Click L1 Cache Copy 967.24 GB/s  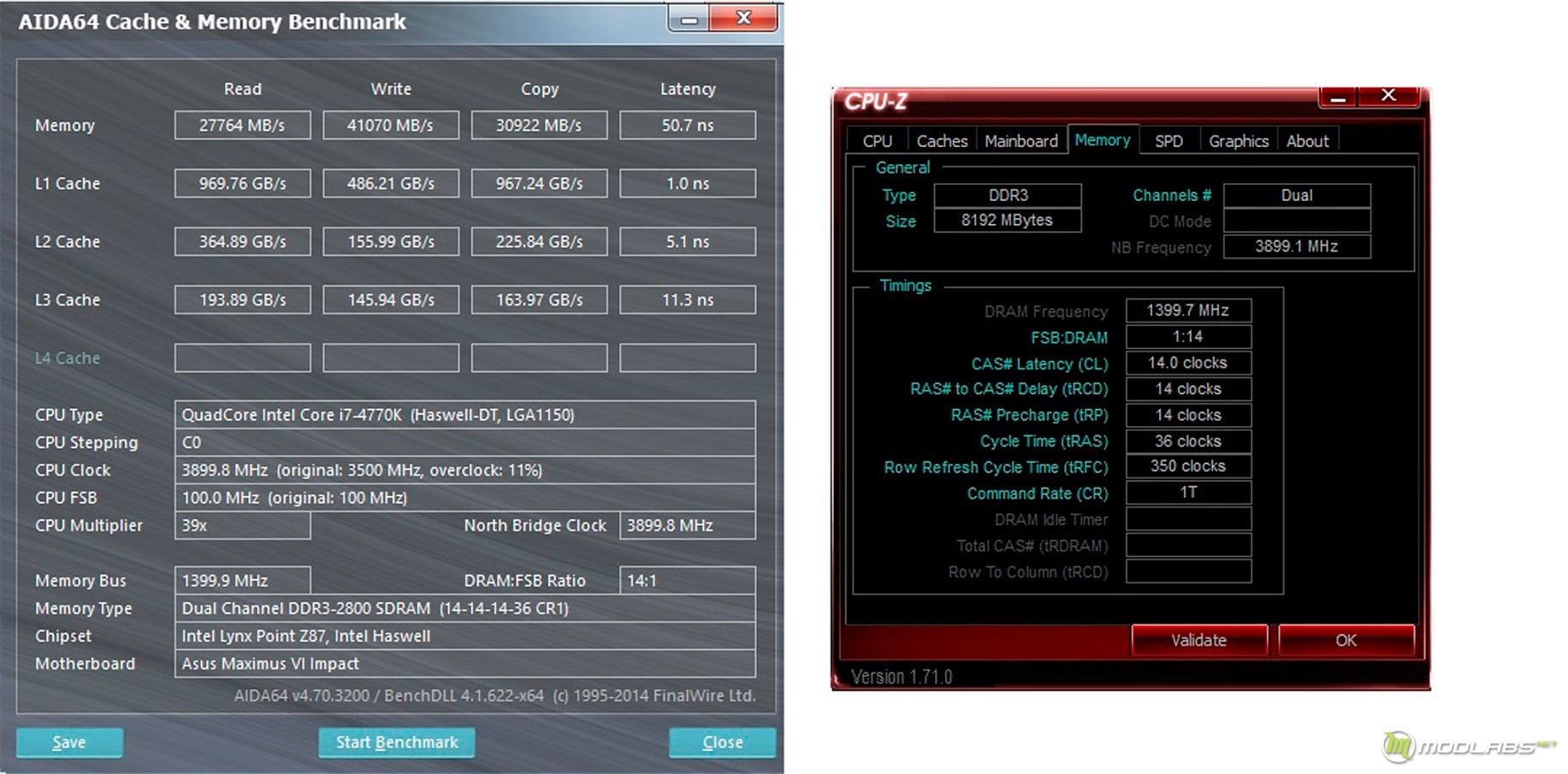tap(540, 183)
